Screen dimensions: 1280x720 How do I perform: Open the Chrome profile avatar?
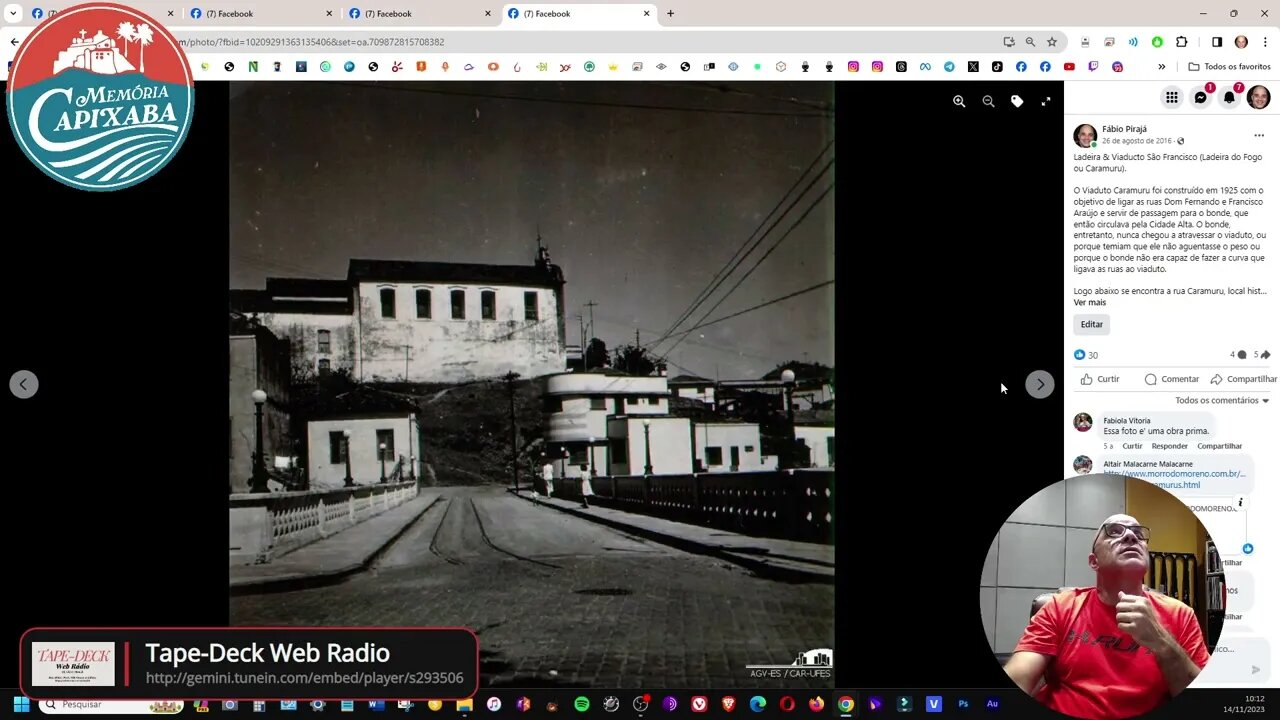(1241, 42)
